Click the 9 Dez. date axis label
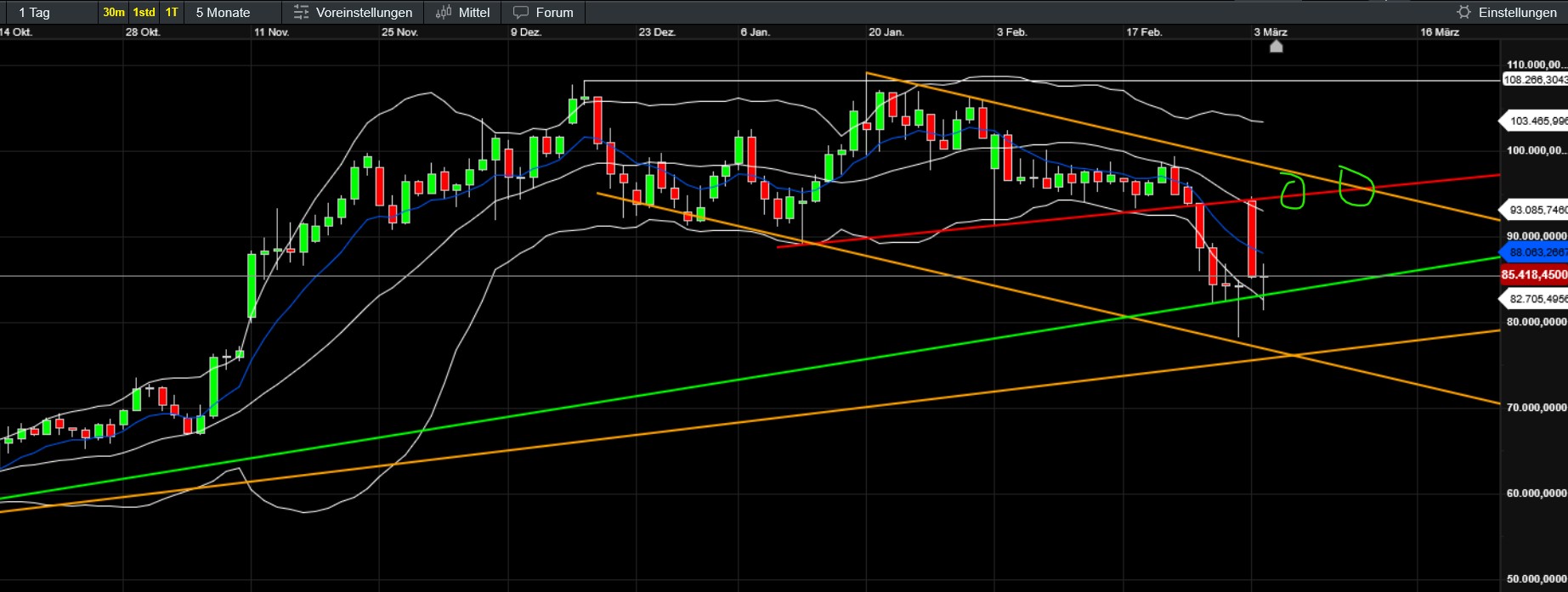 coord(526,32)
